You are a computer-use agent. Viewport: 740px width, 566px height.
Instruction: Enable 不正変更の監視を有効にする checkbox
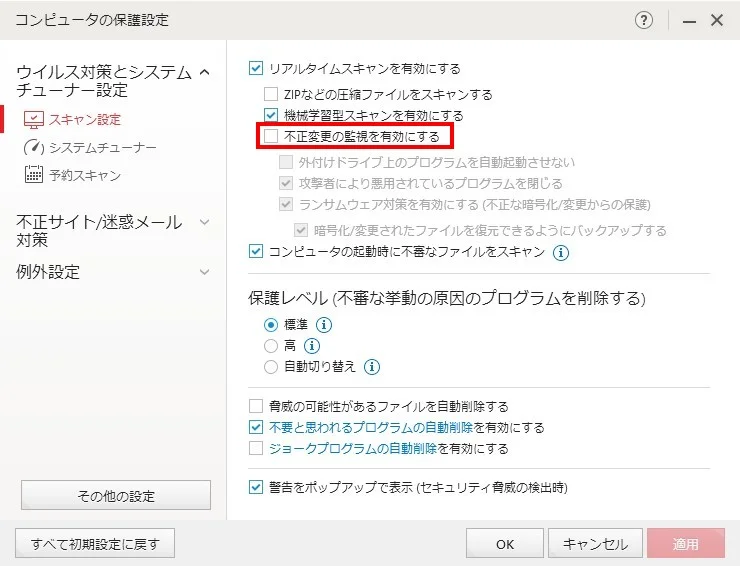pyautogui.click(x=271, y=136)
